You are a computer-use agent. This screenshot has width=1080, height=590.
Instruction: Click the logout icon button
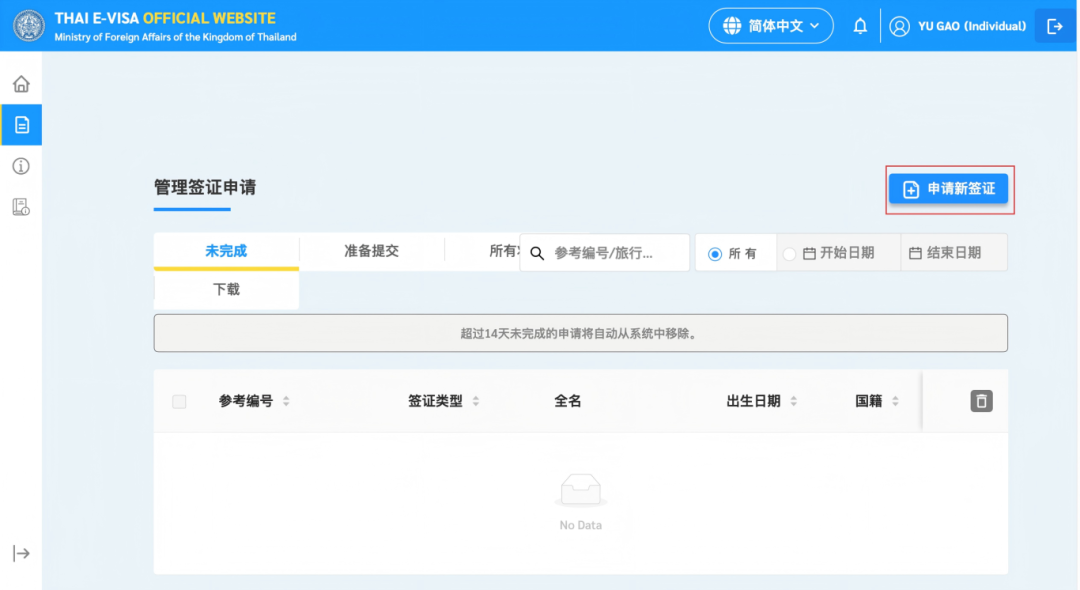click(1054, 26)
